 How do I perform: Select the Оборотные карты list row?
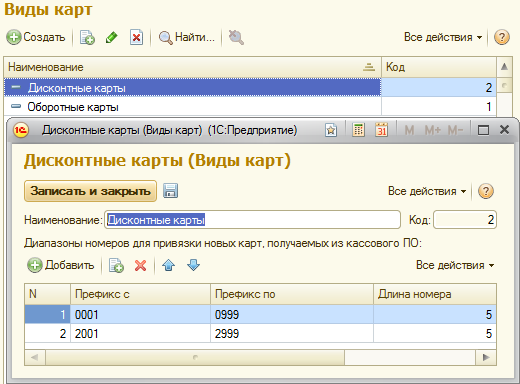(x=250, y=107)
